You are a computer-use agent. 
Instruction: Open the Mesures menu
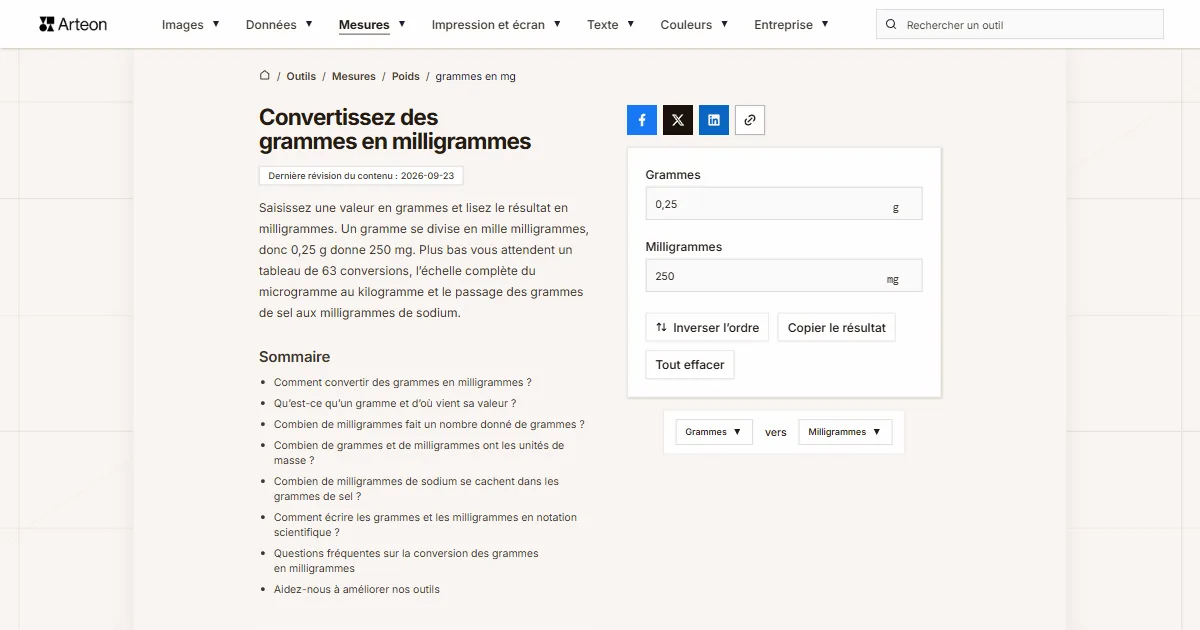[372, 25]
